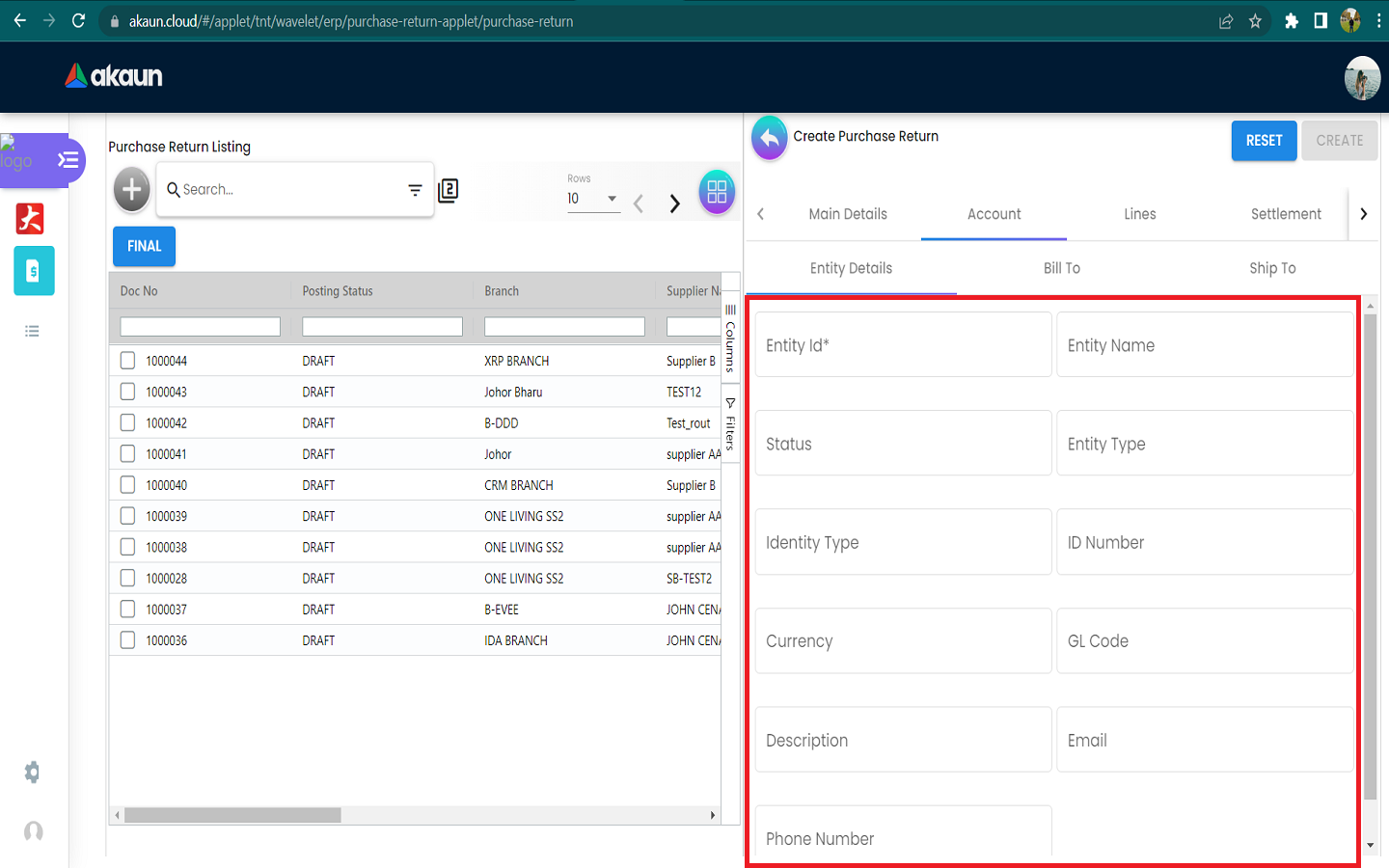The height and width of the screenshot is (868, 1389).
Task: Open the red PDF applet icon
Action: tap(30, 219)
